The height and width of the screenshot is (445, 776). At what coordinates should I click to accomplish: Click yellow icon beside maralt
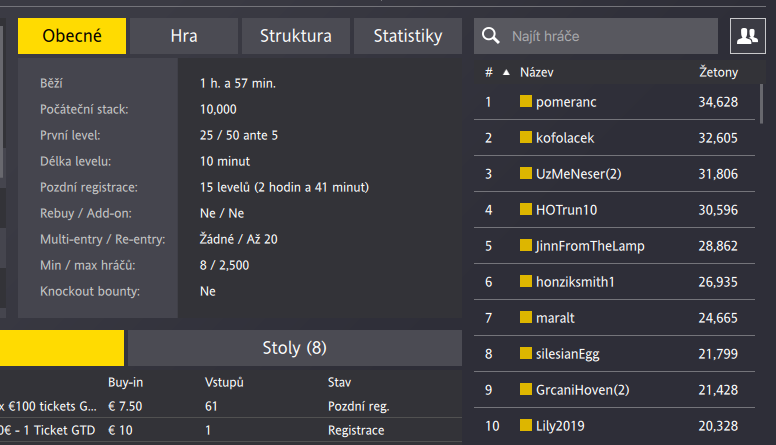(x=526, y=317)
